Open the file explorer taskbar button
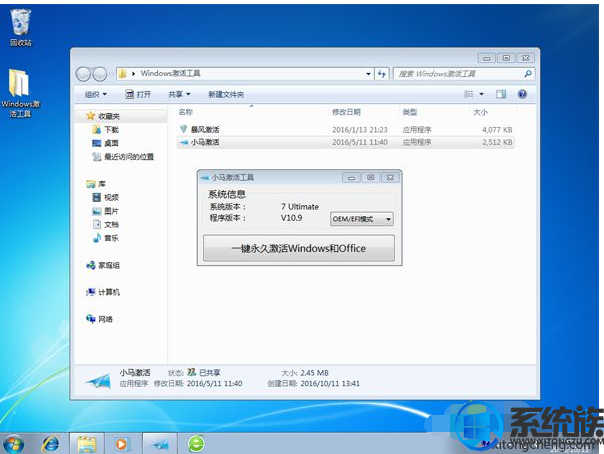 87,444
